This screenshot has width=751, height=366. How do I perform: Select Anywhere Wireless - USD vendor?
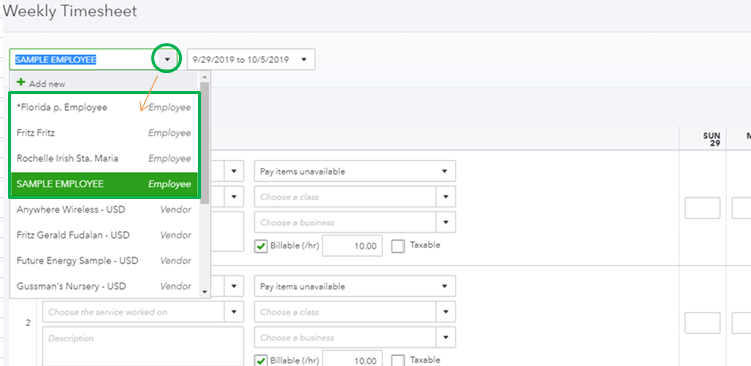[103, 209]
